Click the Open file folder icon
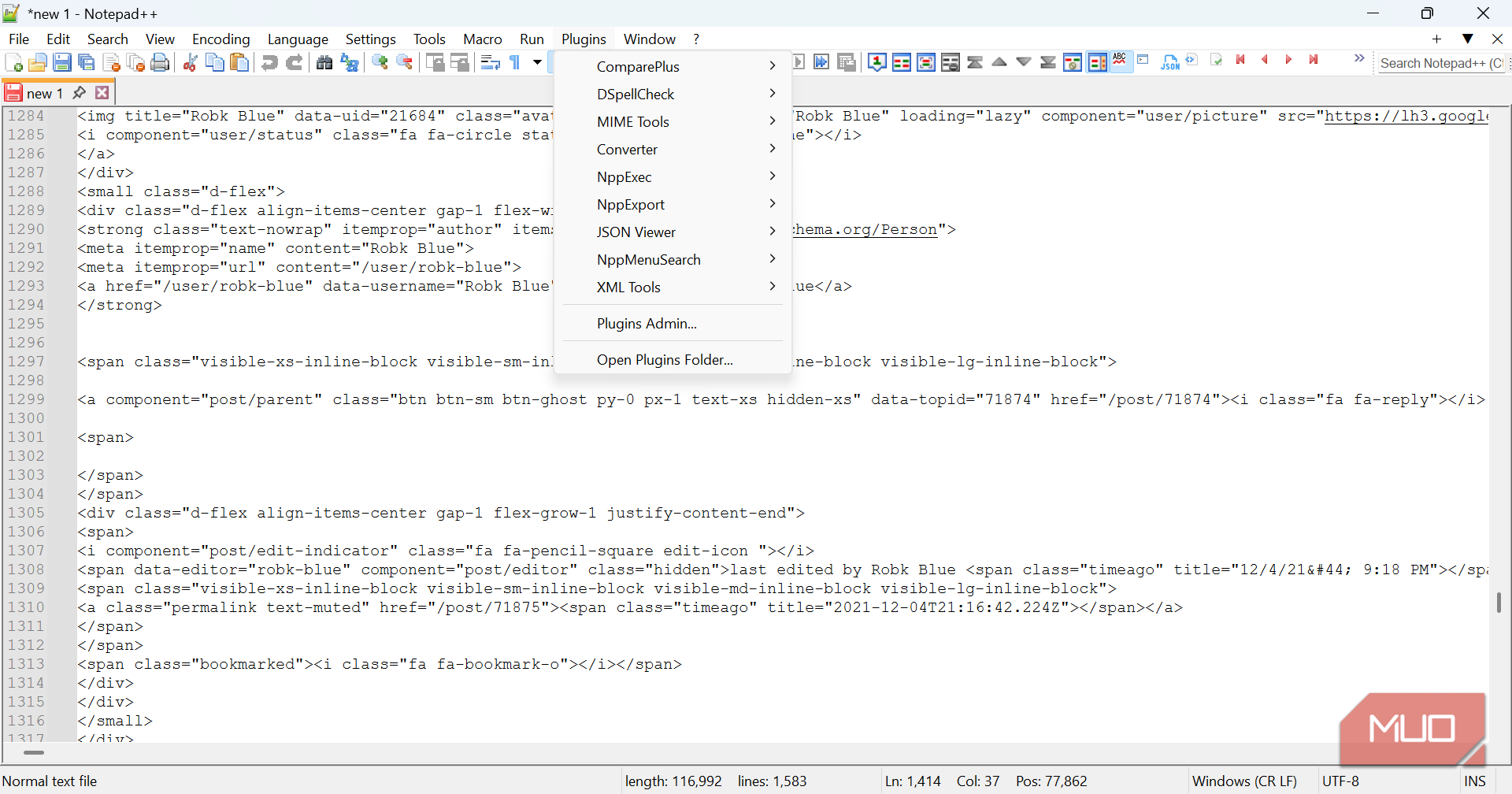 tap(37, 63)
